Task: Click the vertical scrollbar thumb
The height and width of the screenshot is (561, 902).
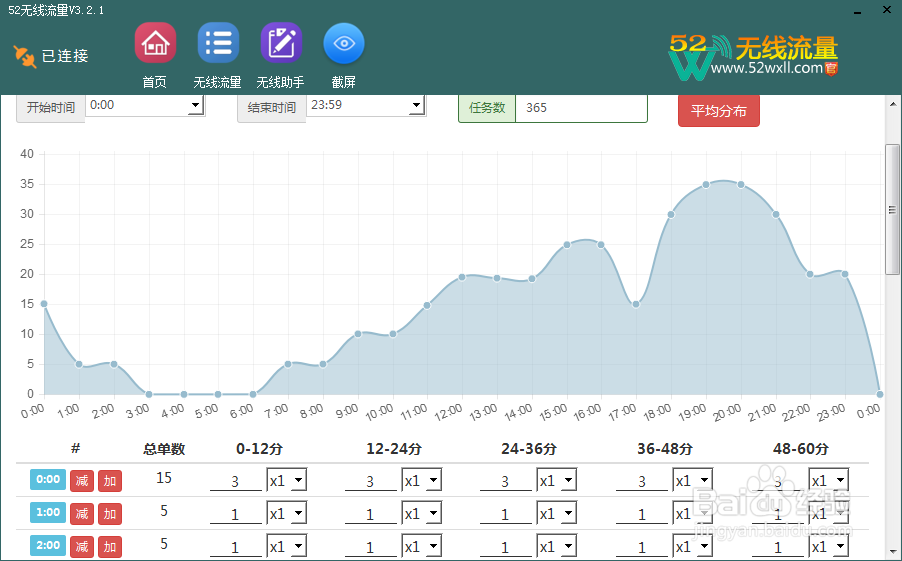Action: (892, 209)
